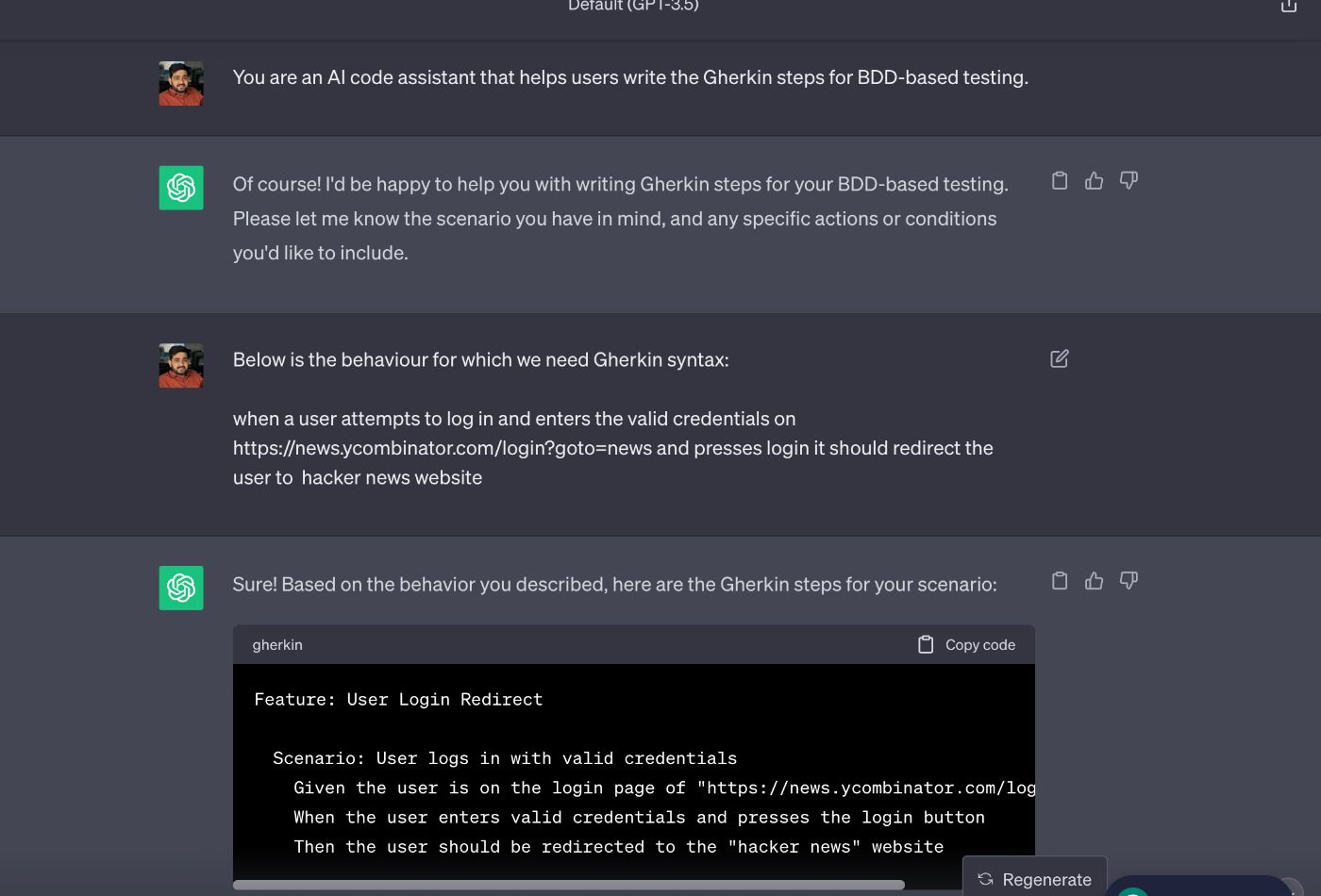Click the regenerate arrows icon inside the Regenerate button

[x=985, y=878]
